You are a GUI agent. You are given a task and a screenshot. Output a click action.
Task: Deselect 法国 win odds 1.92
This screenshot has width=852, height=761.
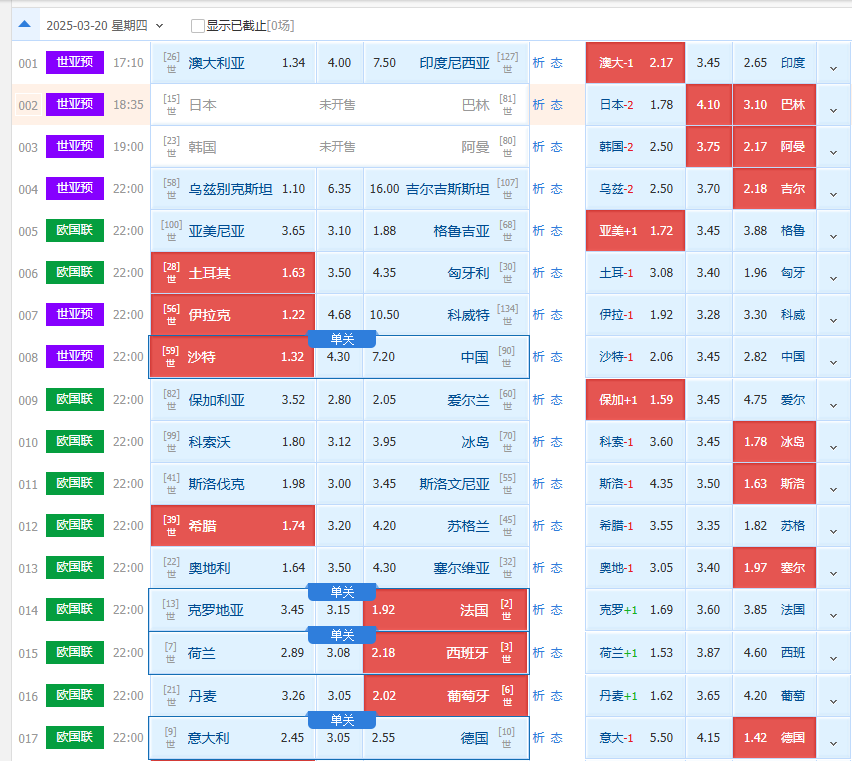[x=445, y=610]
